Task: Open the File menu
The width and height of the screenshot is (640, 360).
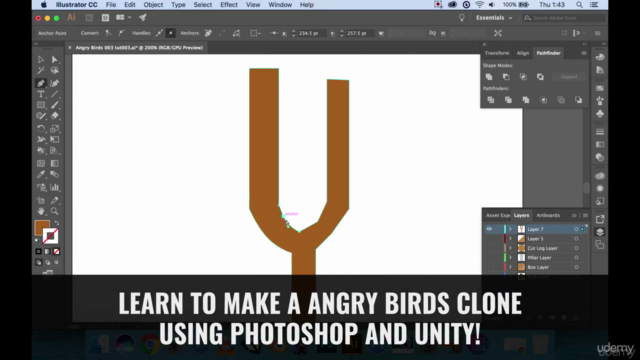Action: [x=111, y=5]
